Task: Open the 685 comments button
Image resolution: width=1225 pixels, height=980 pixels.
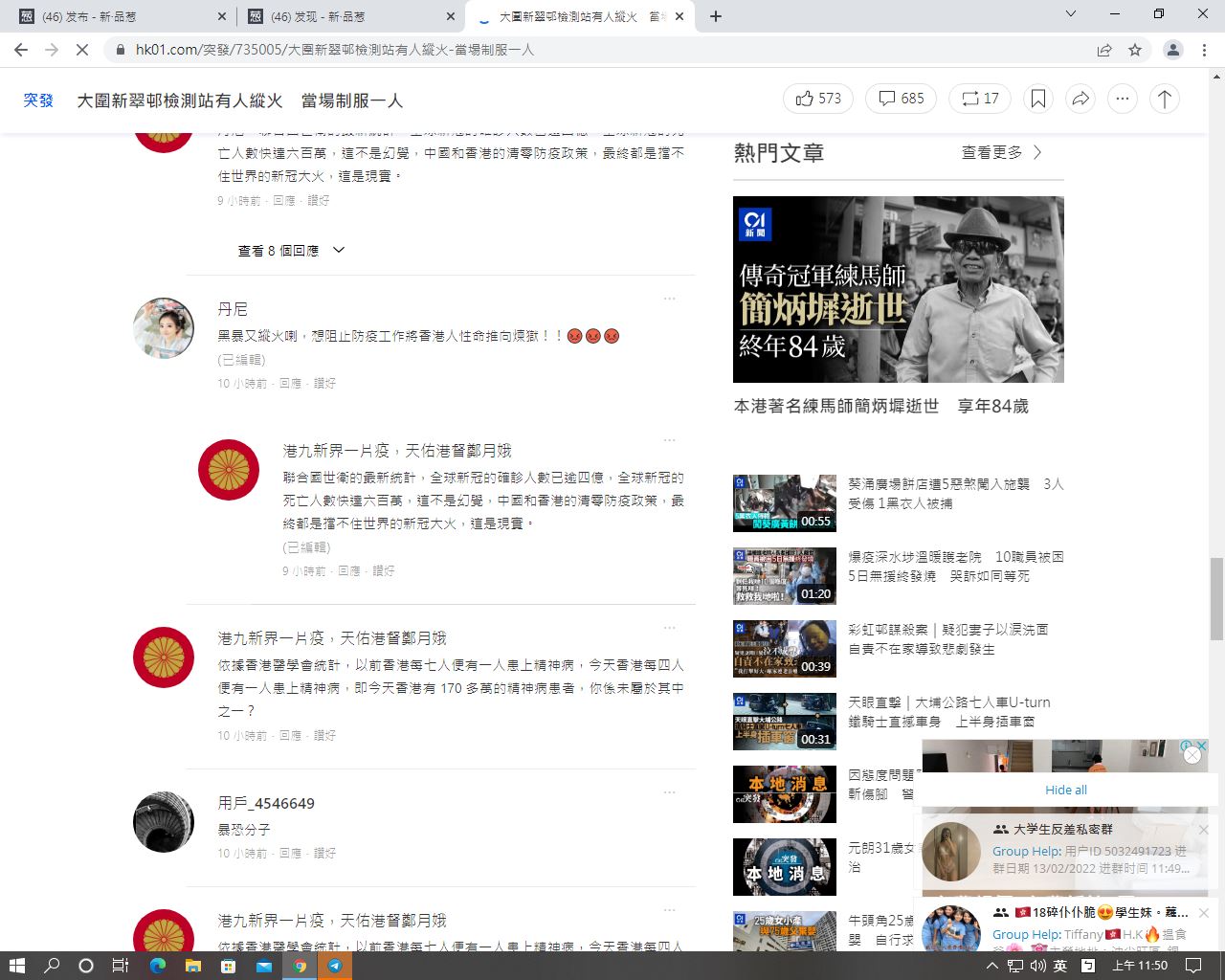Action: pyautogui.click(x=901, y=99)
